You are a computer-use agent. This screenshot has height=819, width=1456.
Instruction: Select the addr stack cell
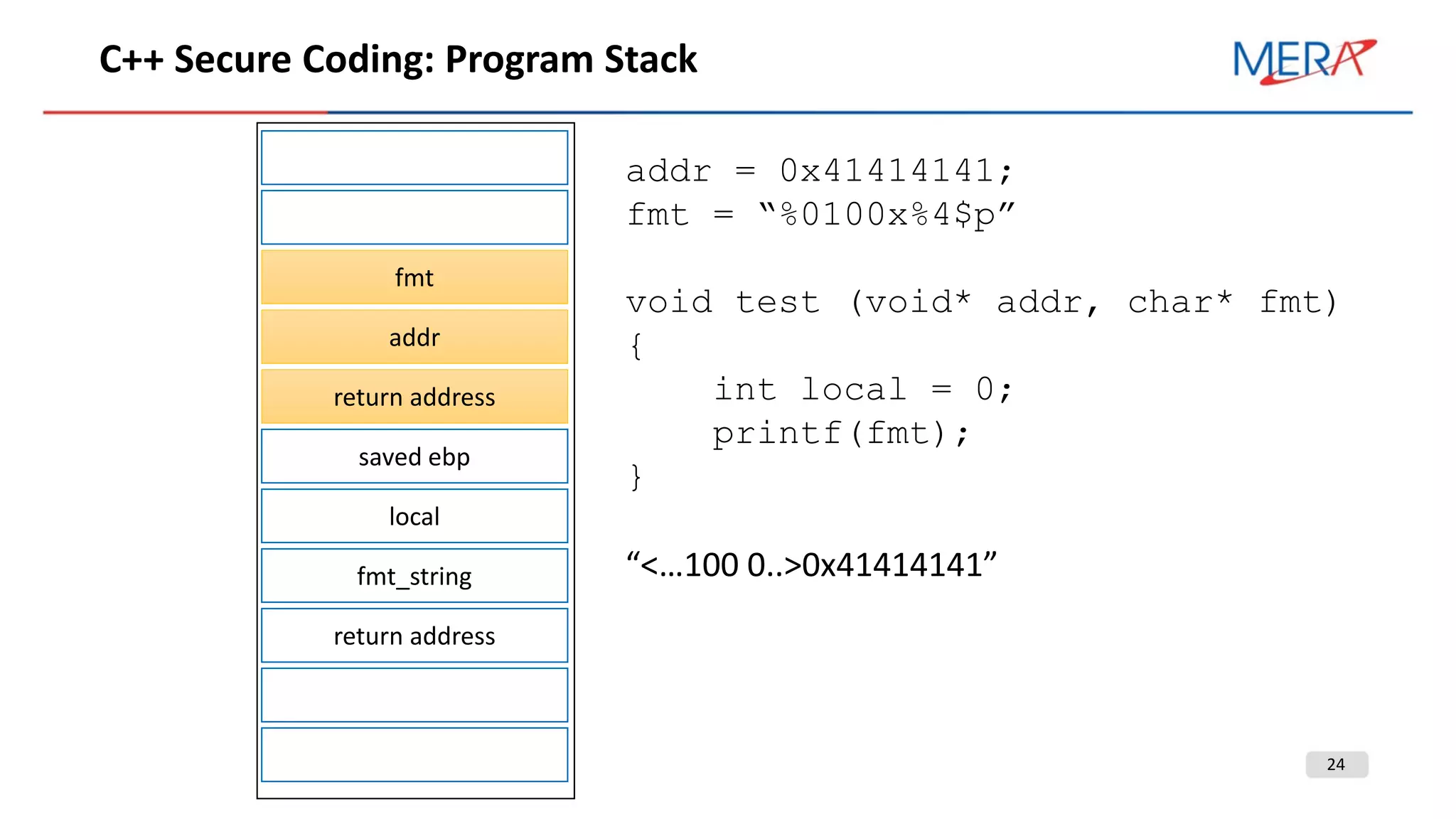click(x=414, y=337)
